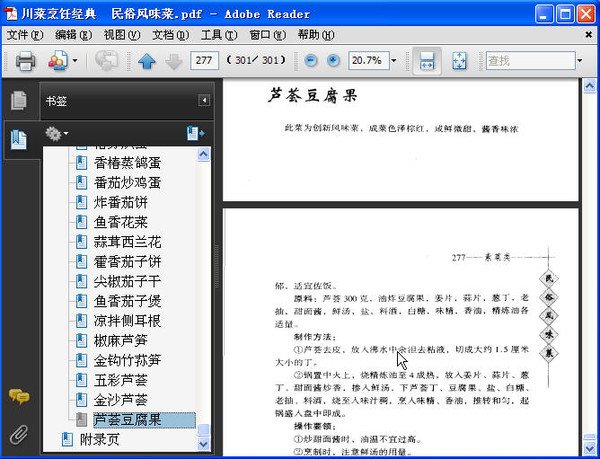Screen dimensions: 600x459
Task: Select bookmark 鱼香茄子煲
Action: [x=127, y=301]
